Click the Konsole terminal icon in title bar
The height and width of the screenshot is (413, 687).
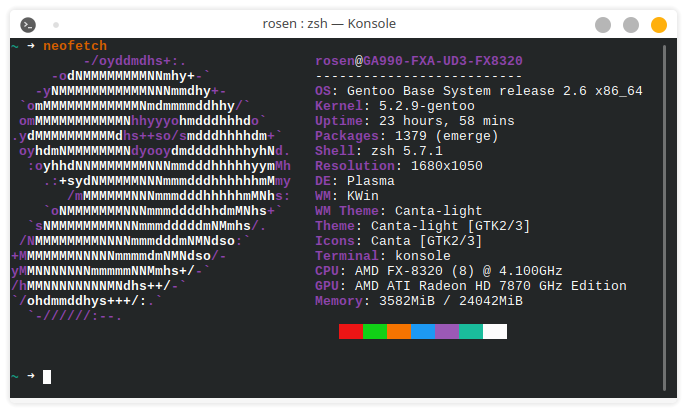pos(28,25)
